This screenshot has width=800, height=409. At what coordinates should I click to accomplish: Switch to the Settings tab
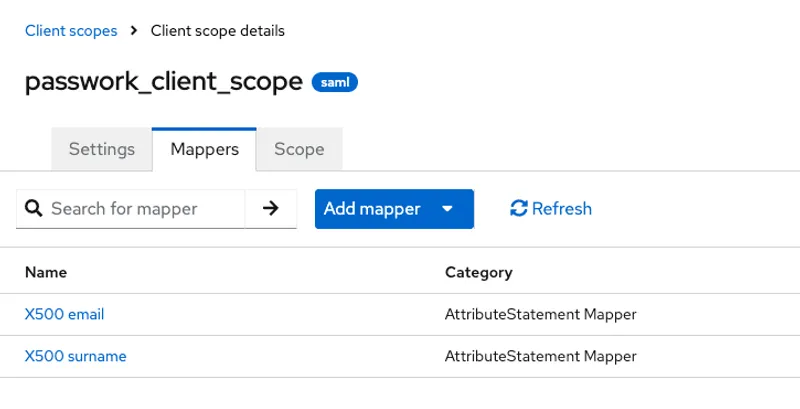point(101,149)
